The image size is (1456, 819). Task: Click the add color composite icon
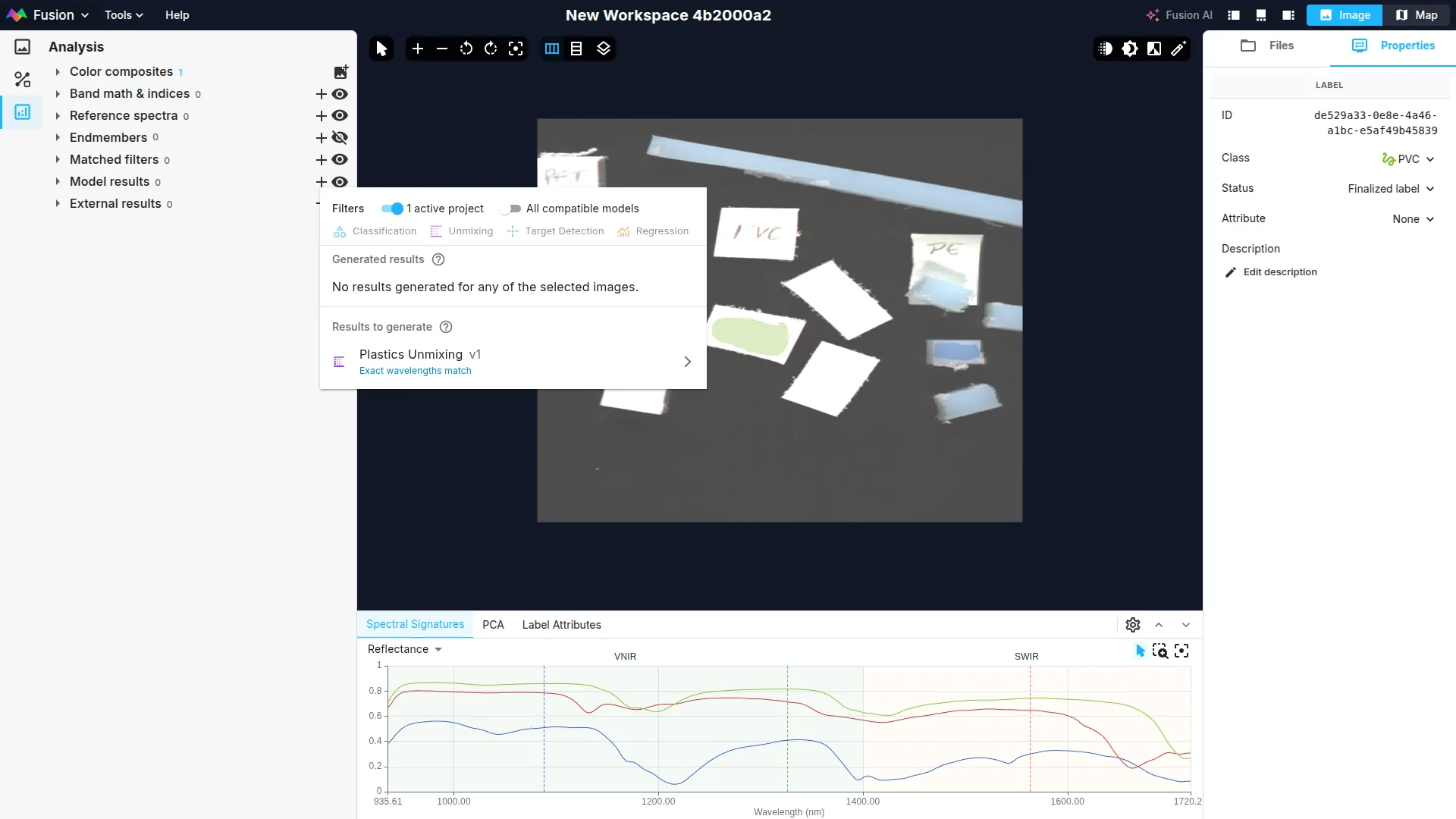pyautogui.click(x=341, y=72)
